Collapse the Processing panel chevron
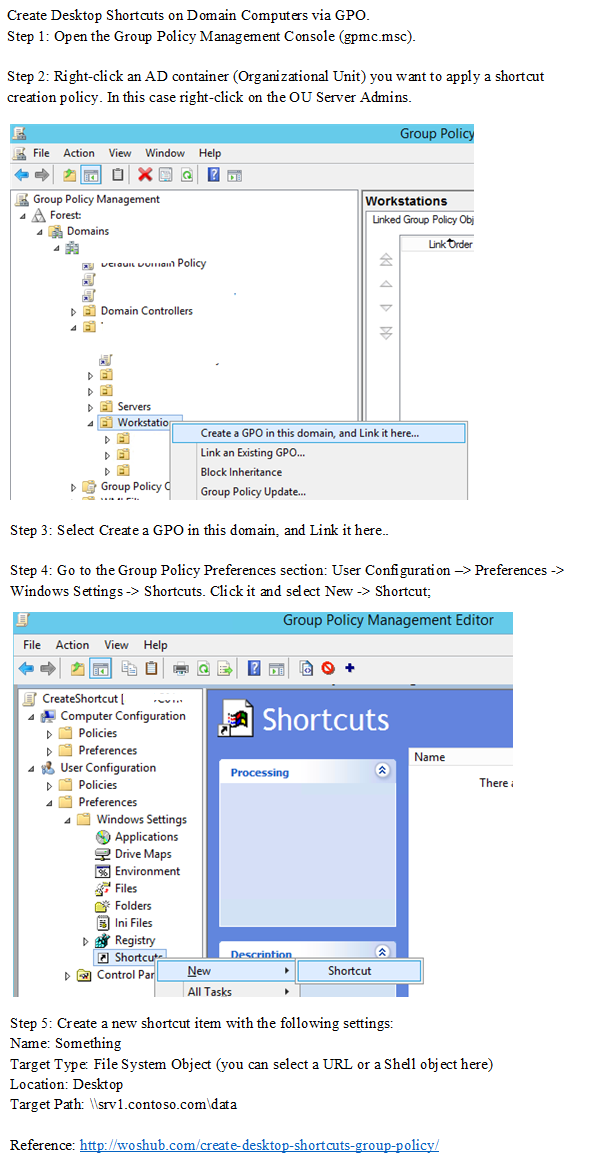 (x=383, y=770)
